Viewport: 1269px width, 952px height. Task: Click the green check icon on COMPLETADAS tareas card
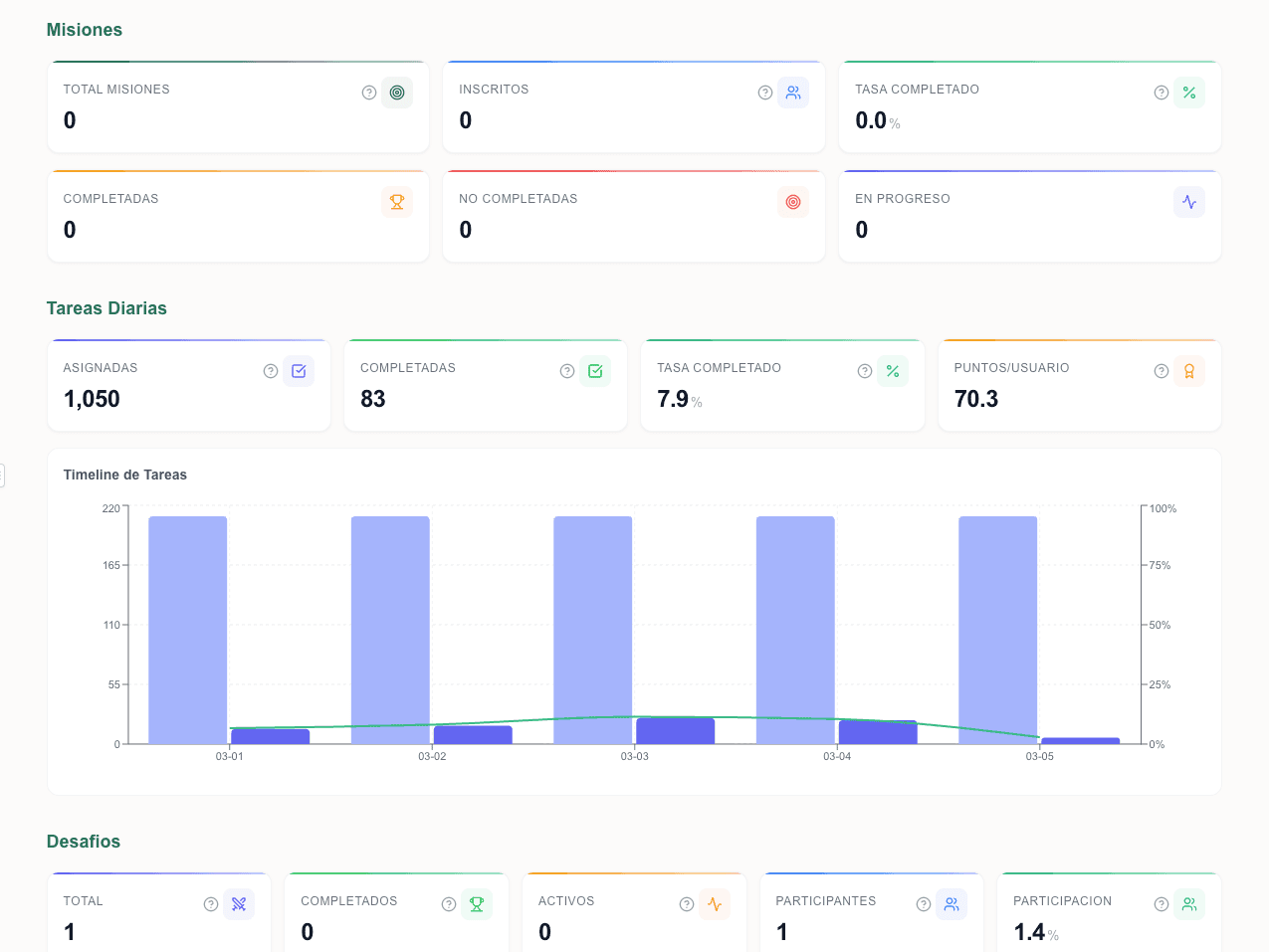coord(595,370)
